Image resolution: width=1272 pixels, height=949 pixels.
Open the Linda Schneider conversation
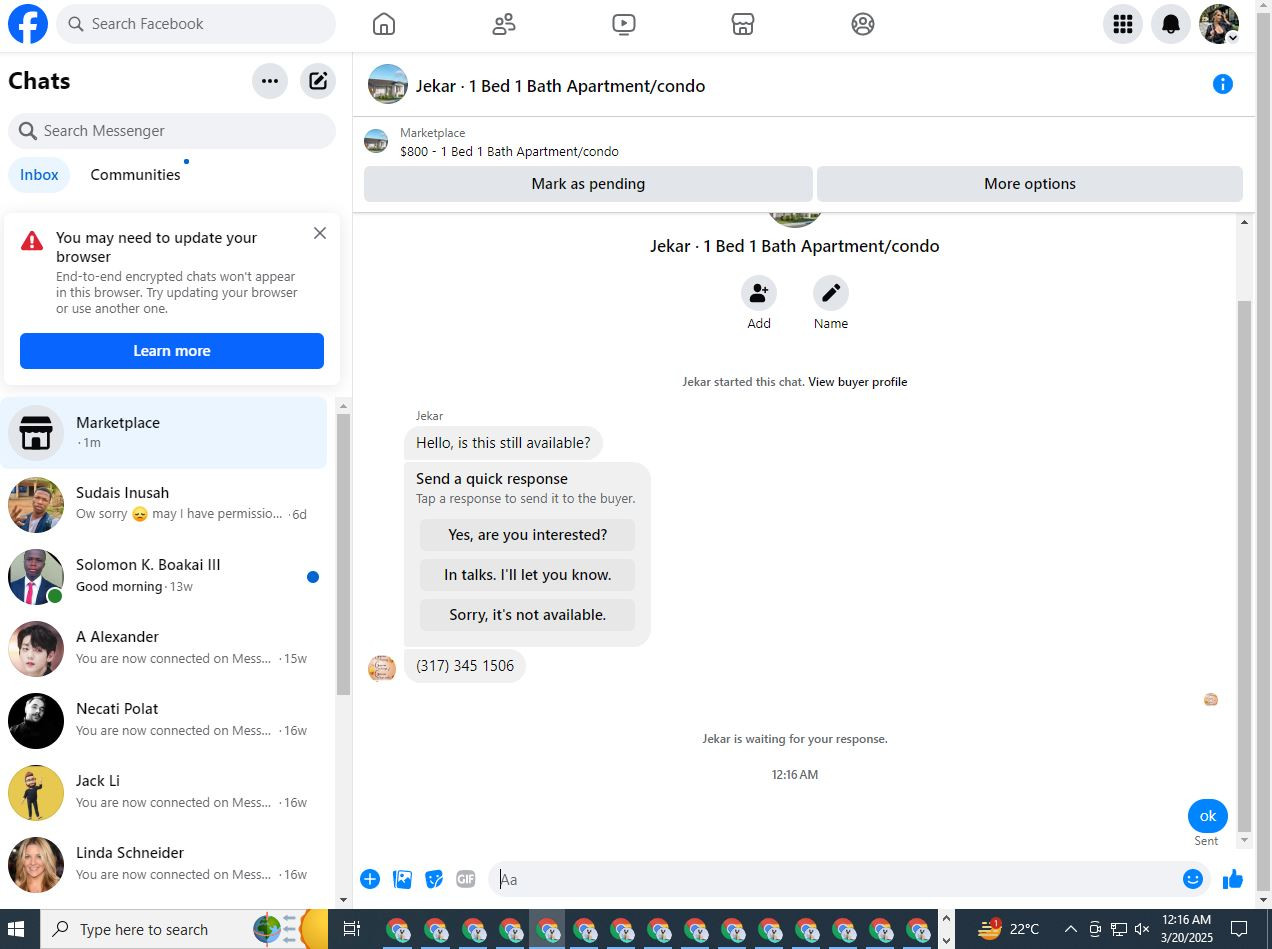[x=164, y=865]
